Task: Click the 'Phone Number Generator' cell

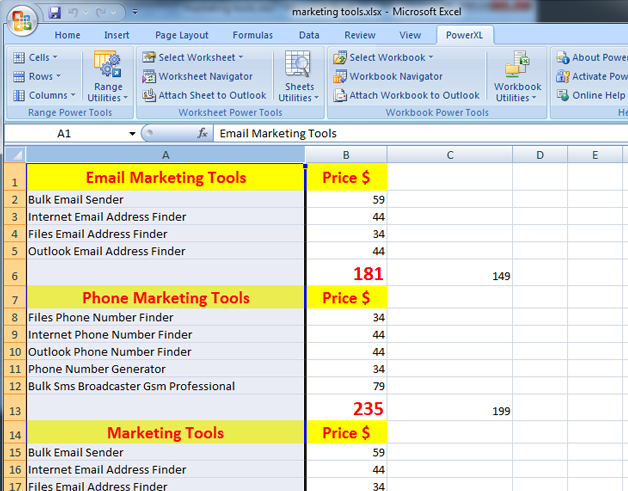Action: [x=165, y=368]
